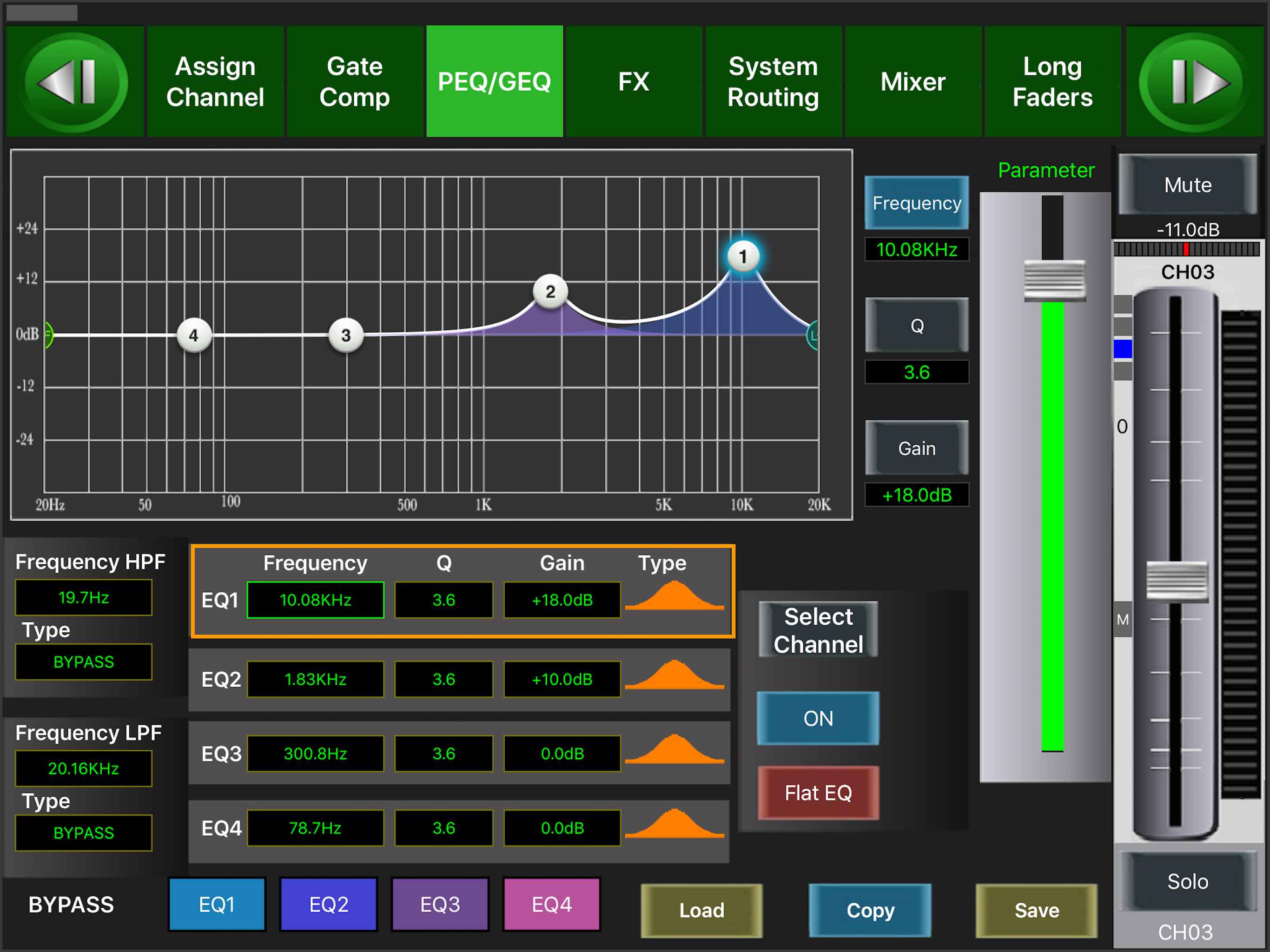Screen dimensions: 1270x952
Task: Change EQ1 filter type curve icon
Action: coord(674,596)
